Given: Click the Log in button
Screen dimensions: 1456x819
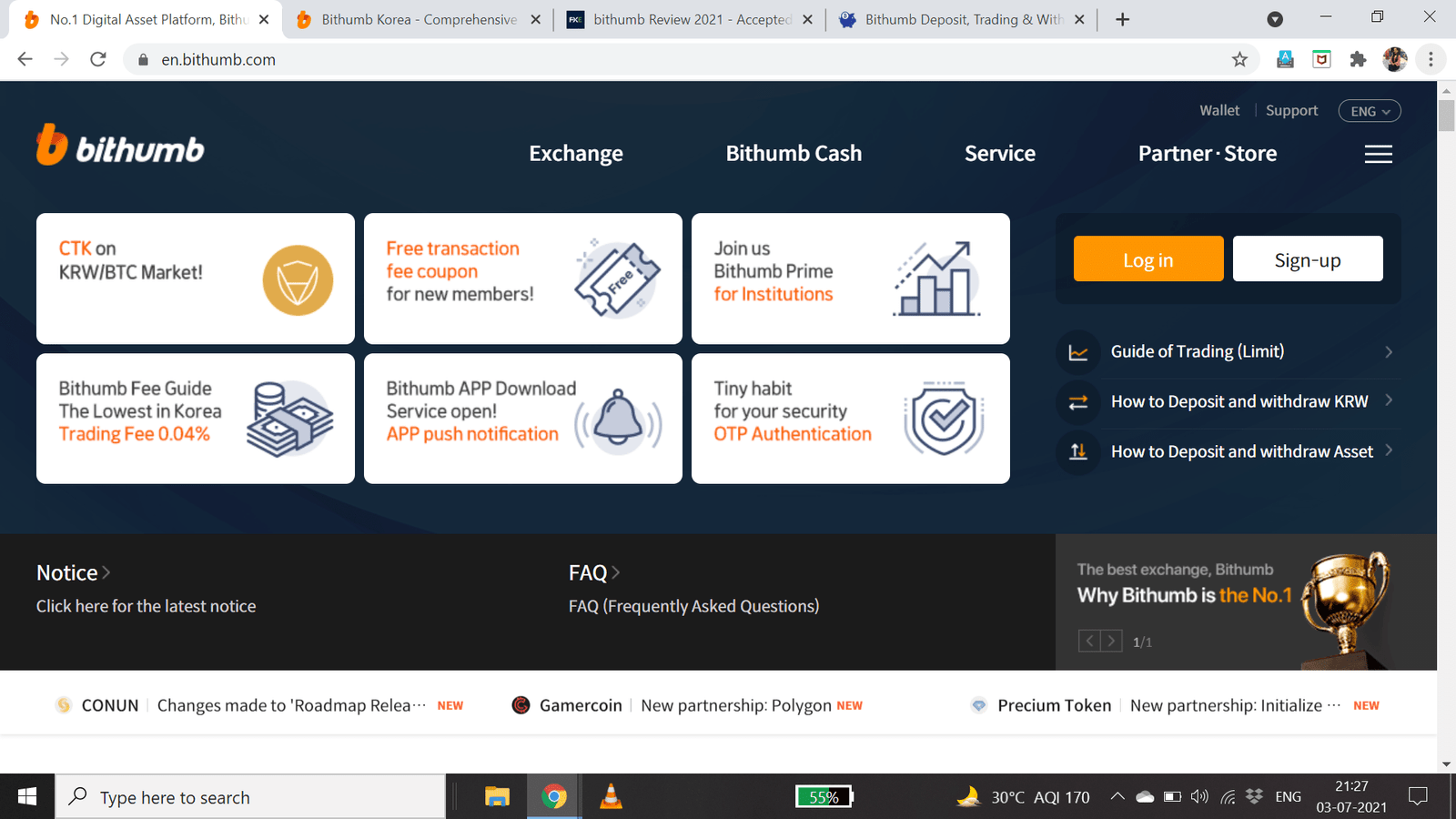Looking at the screenshot, I should [x=1148, y=259].
